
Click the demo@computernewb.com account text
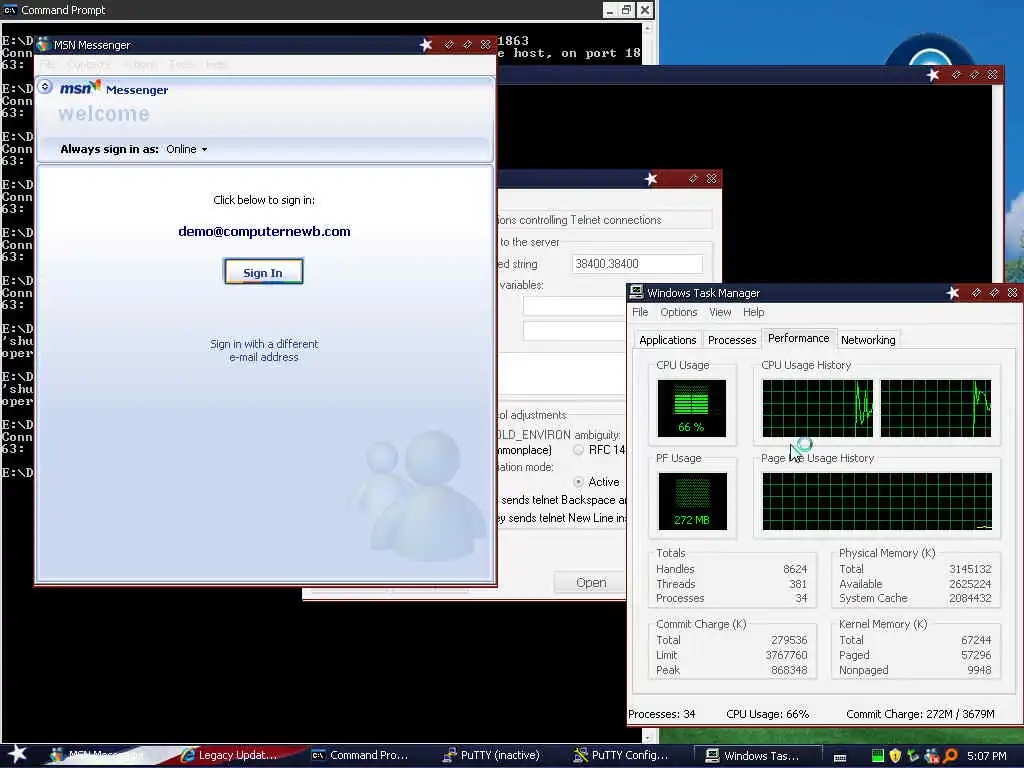tap(264, 231)
